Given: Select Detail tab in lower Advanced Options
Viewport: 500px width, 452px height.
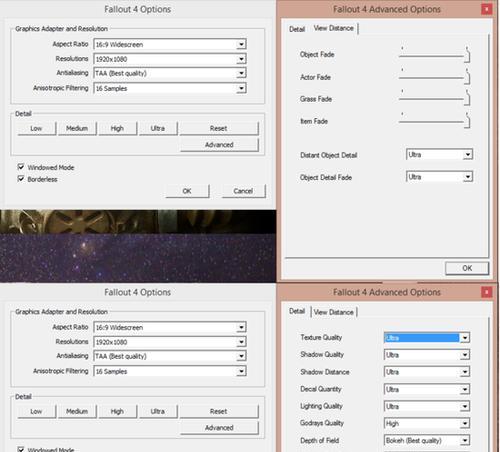Looking at the screenshot, I should [x=297, y=311].
